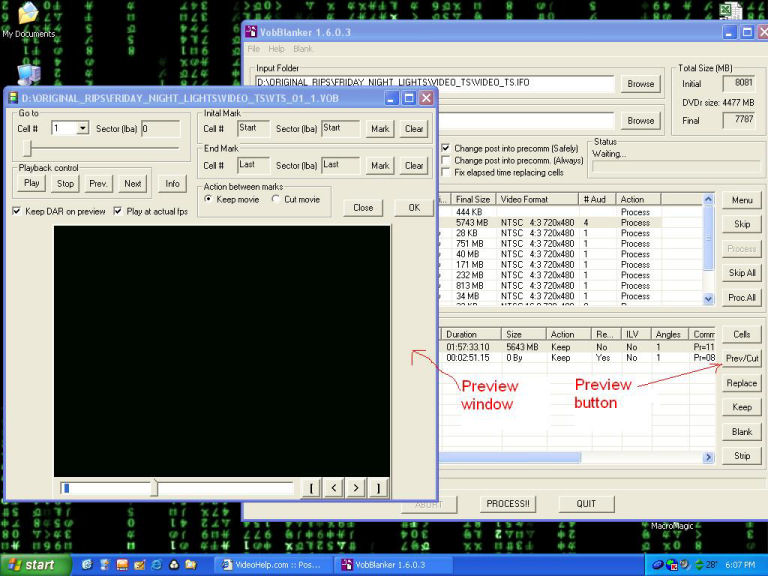Click the Skip All button
The width and height of the screenshot is (768, 576).
[742, 273]
